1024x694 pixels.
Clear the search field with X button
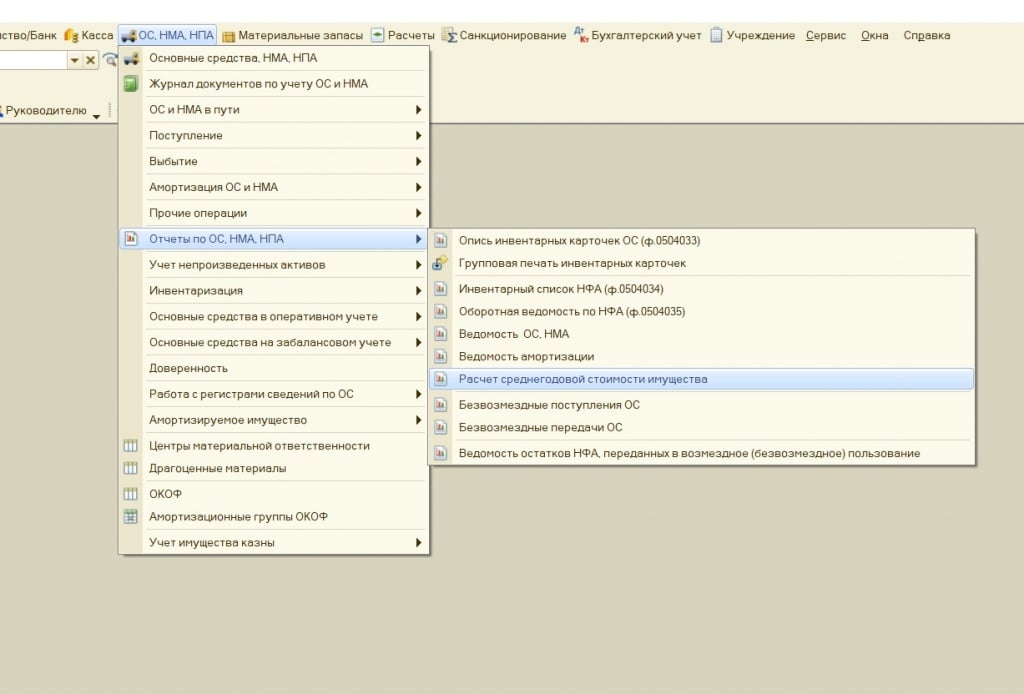90,61
